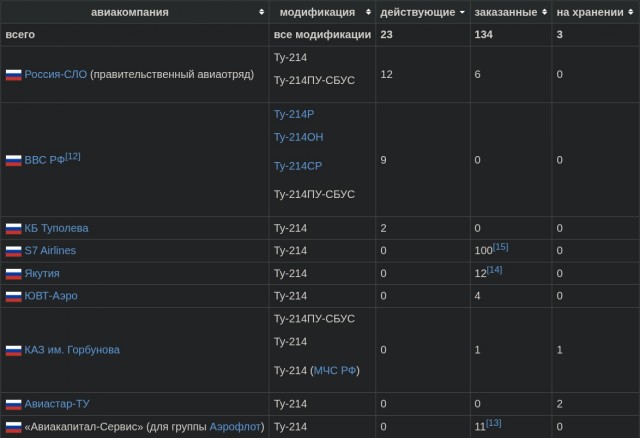Screen dimensions: 640x438
Task: Click the действующие column header text
Action: 418,12
